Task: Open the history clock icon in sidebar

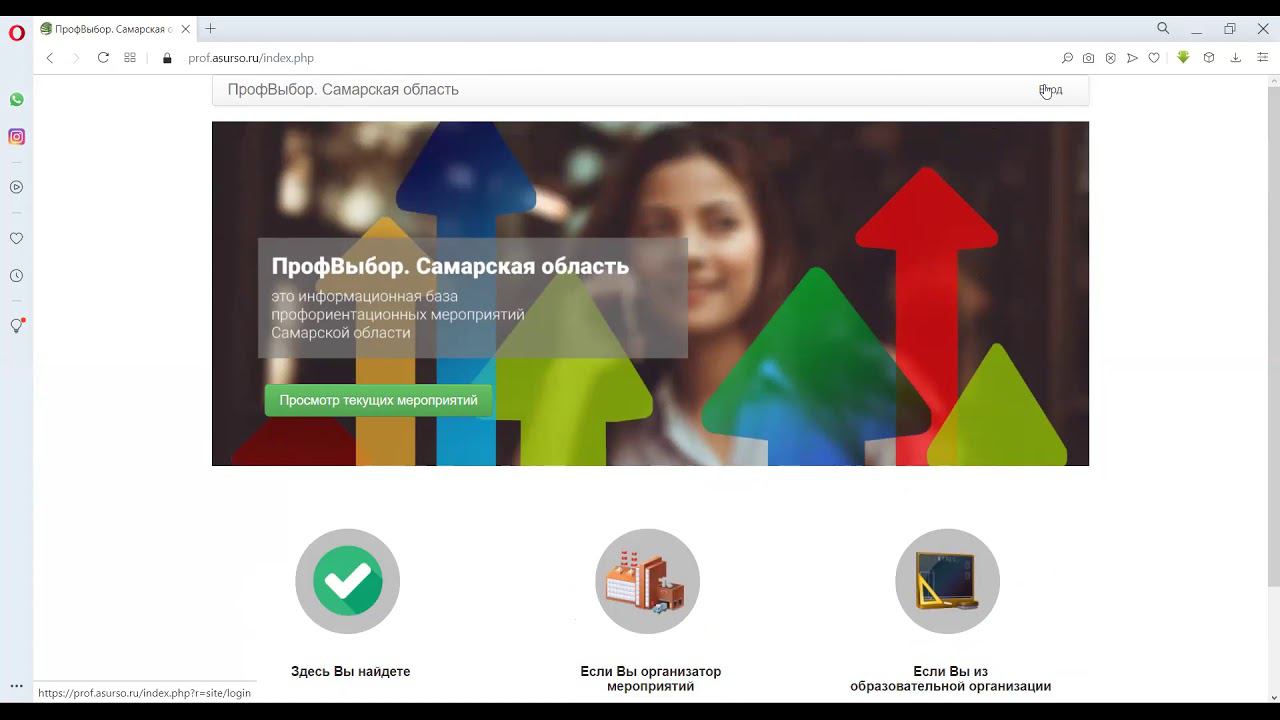Action: point(16,276)
